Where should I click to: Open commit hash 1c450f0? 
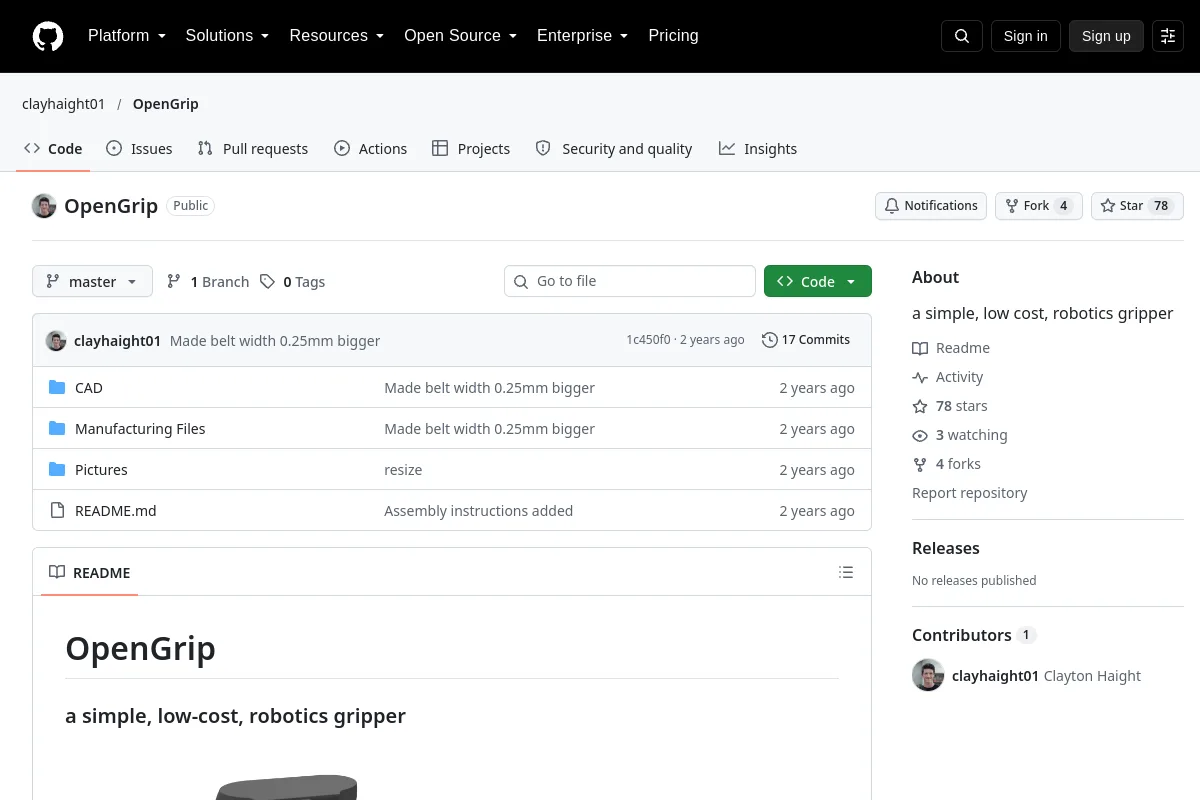(x=648, y=340)
